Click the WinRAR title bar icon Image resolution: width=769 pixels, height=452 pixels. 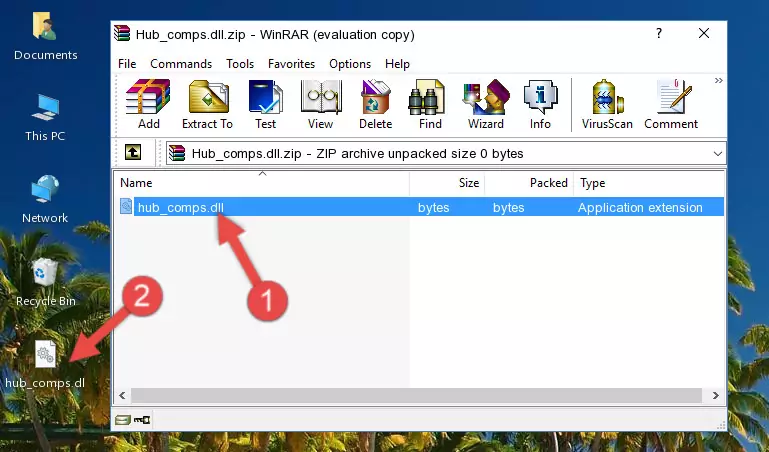pos(122,33)
